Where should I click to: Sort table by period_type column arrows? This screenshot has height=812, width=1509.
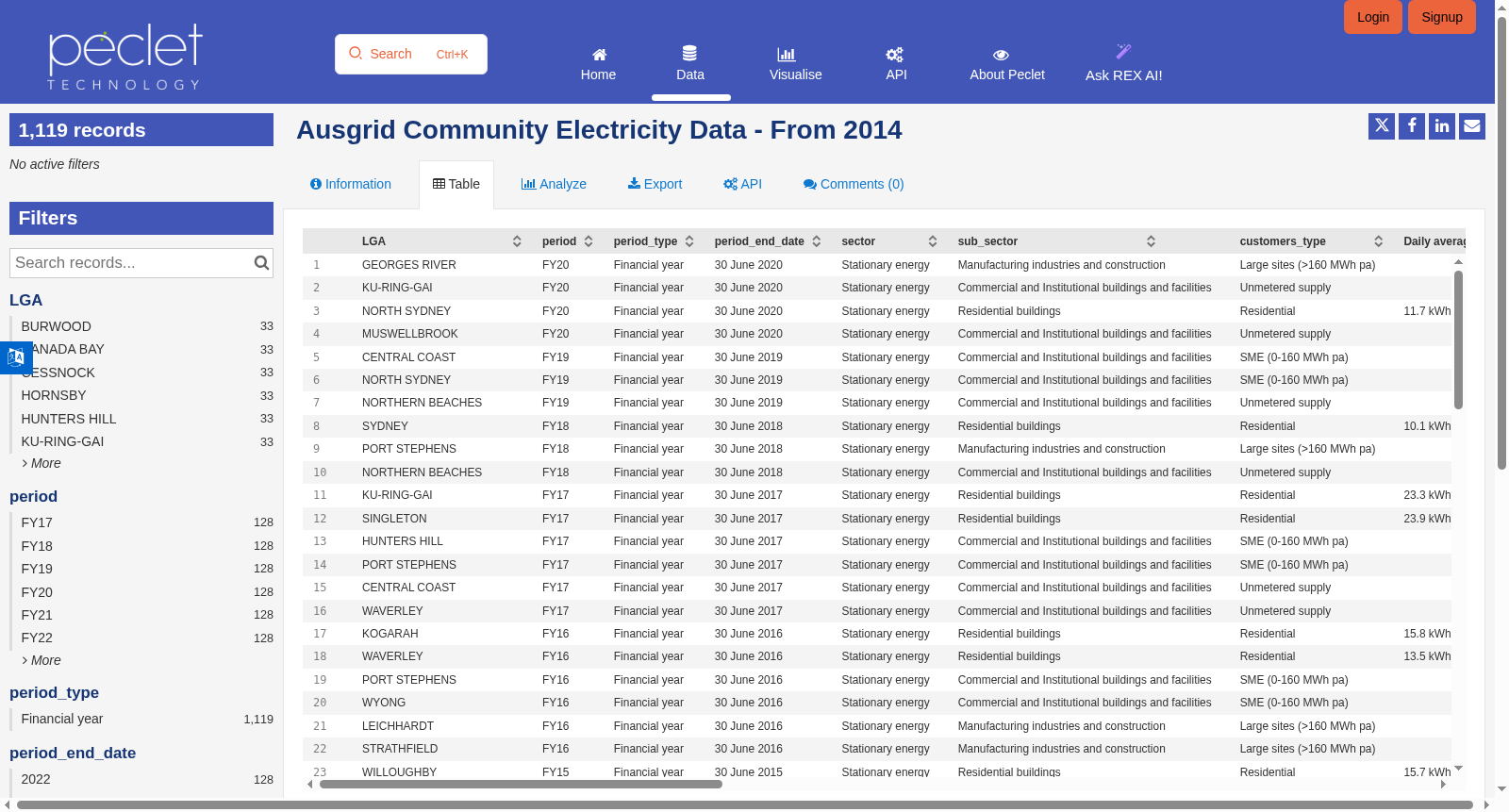[689, 241]
